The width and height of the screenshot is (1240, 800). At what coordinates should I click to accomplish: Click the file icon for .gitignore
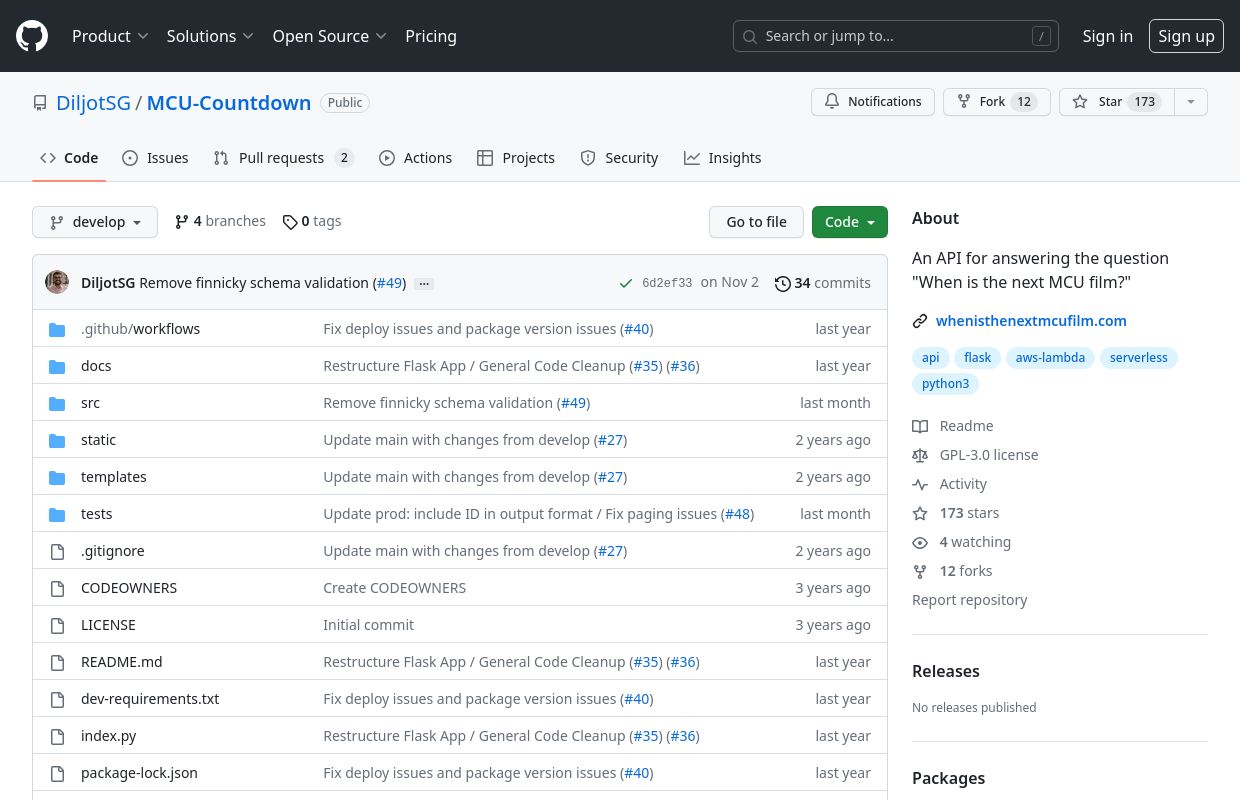(57, 551)
